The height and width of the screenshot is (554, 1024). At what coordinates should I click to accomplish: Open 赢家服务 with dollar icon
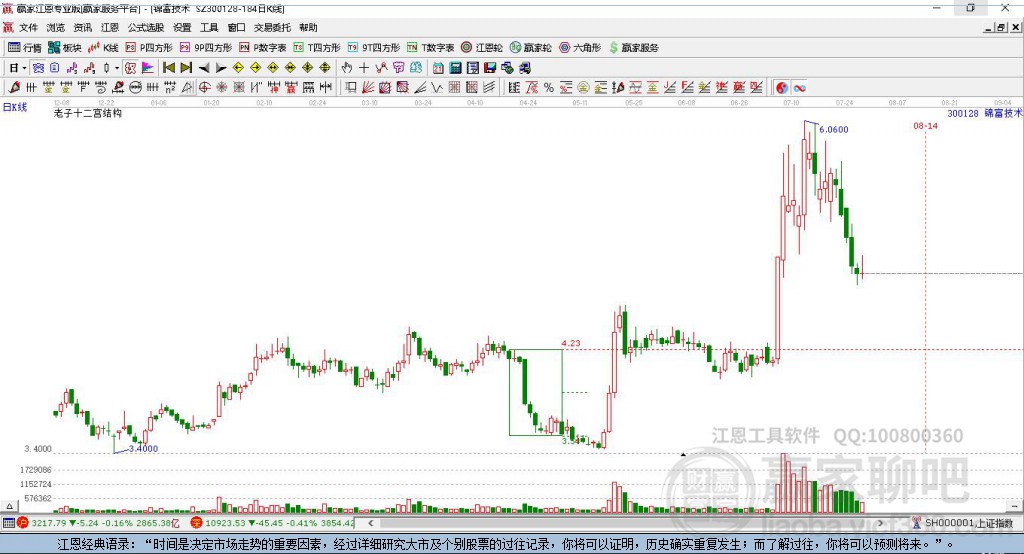633,48
